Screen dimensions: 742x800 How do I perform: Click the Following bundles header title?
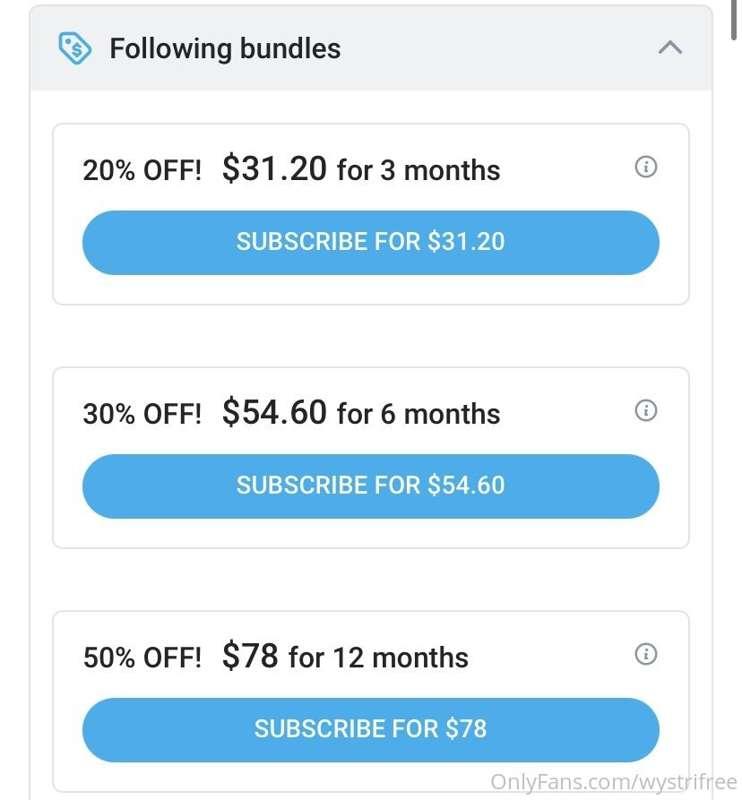click(x=225, y=48)
